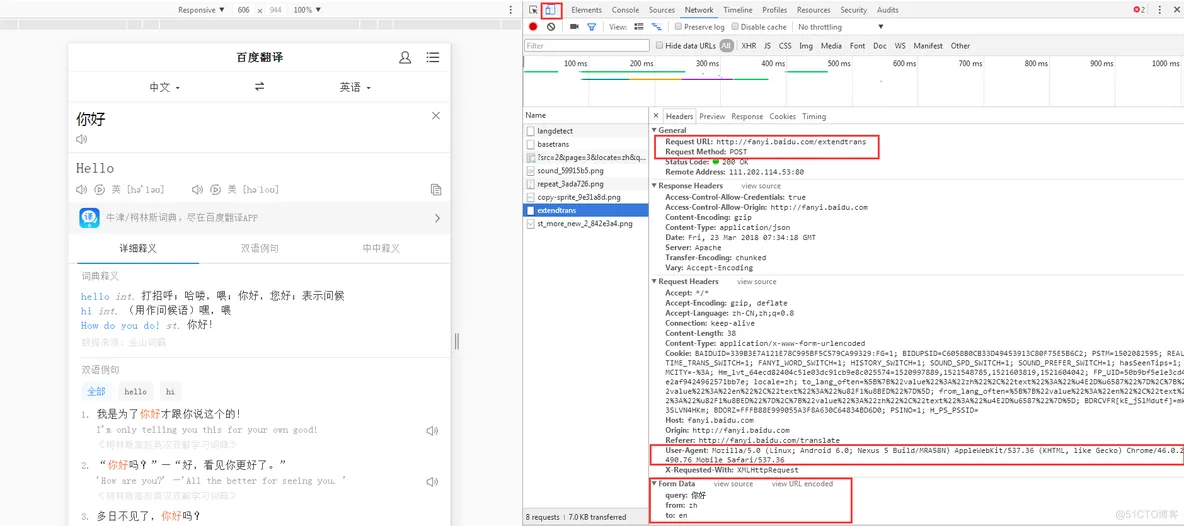The image size is (1184, 526).
Task: Copy translation result with the copy icon
Action: pos(436,189)
